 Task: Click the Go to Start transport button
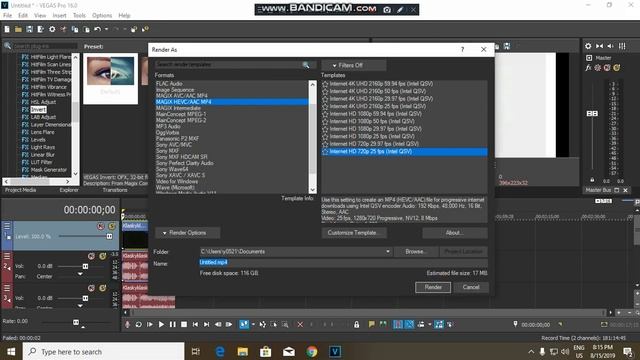[x=196, y=324]
